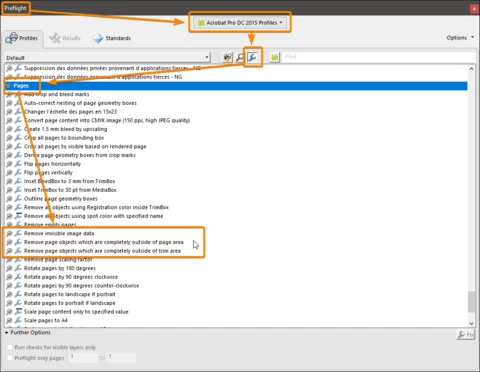Click the list scrollbar down arrow
This screenshot has height=372, width=480.
pyautogui.click(x=471, y=323)
